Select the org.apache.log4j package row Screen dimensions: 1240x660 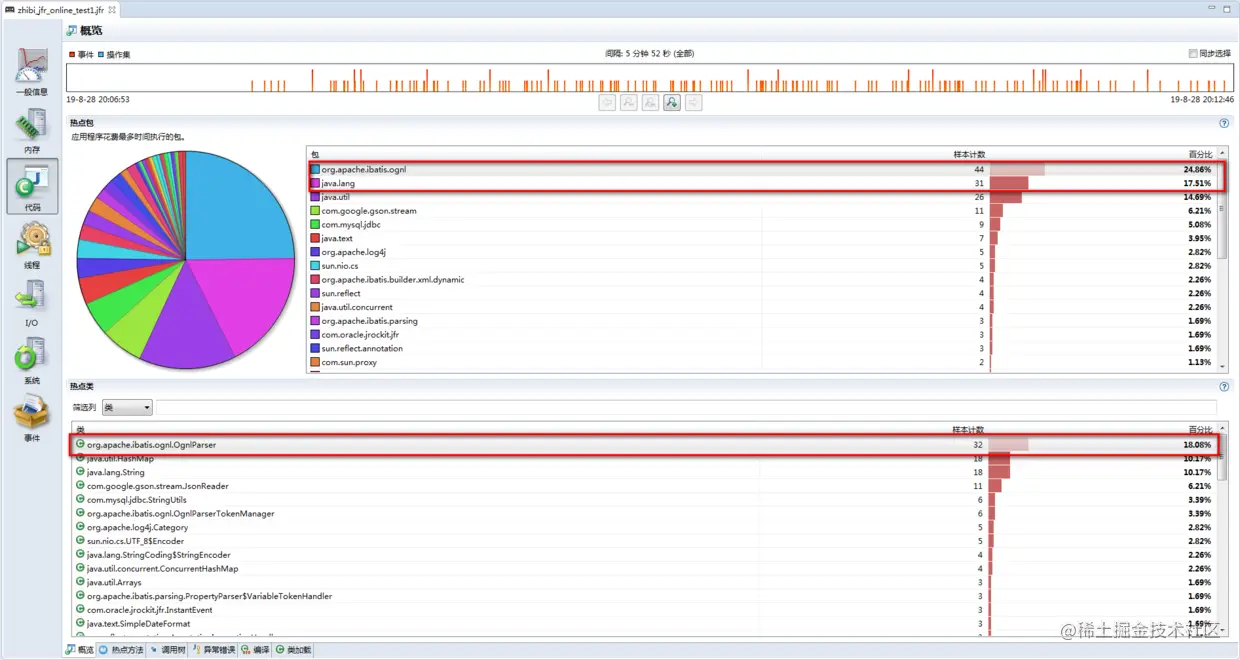click(763, 252)
